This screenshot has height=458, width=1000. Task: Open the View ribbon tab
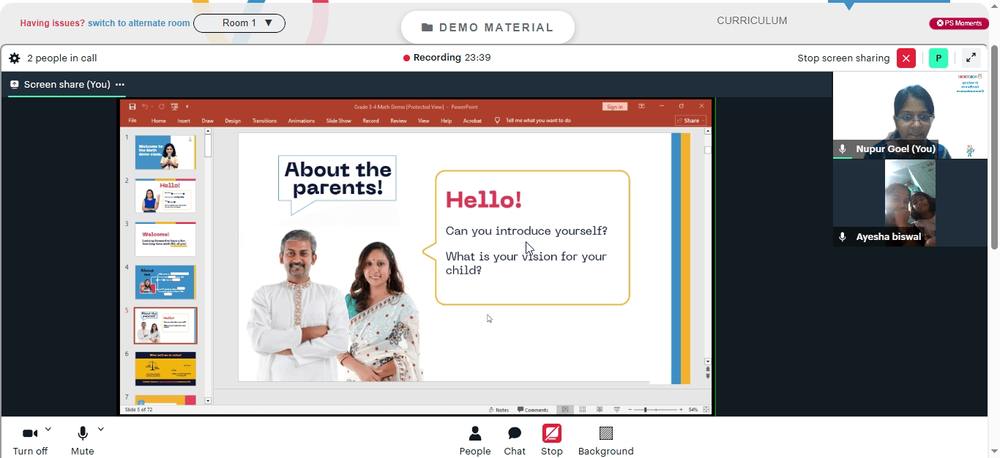(423, 121)
